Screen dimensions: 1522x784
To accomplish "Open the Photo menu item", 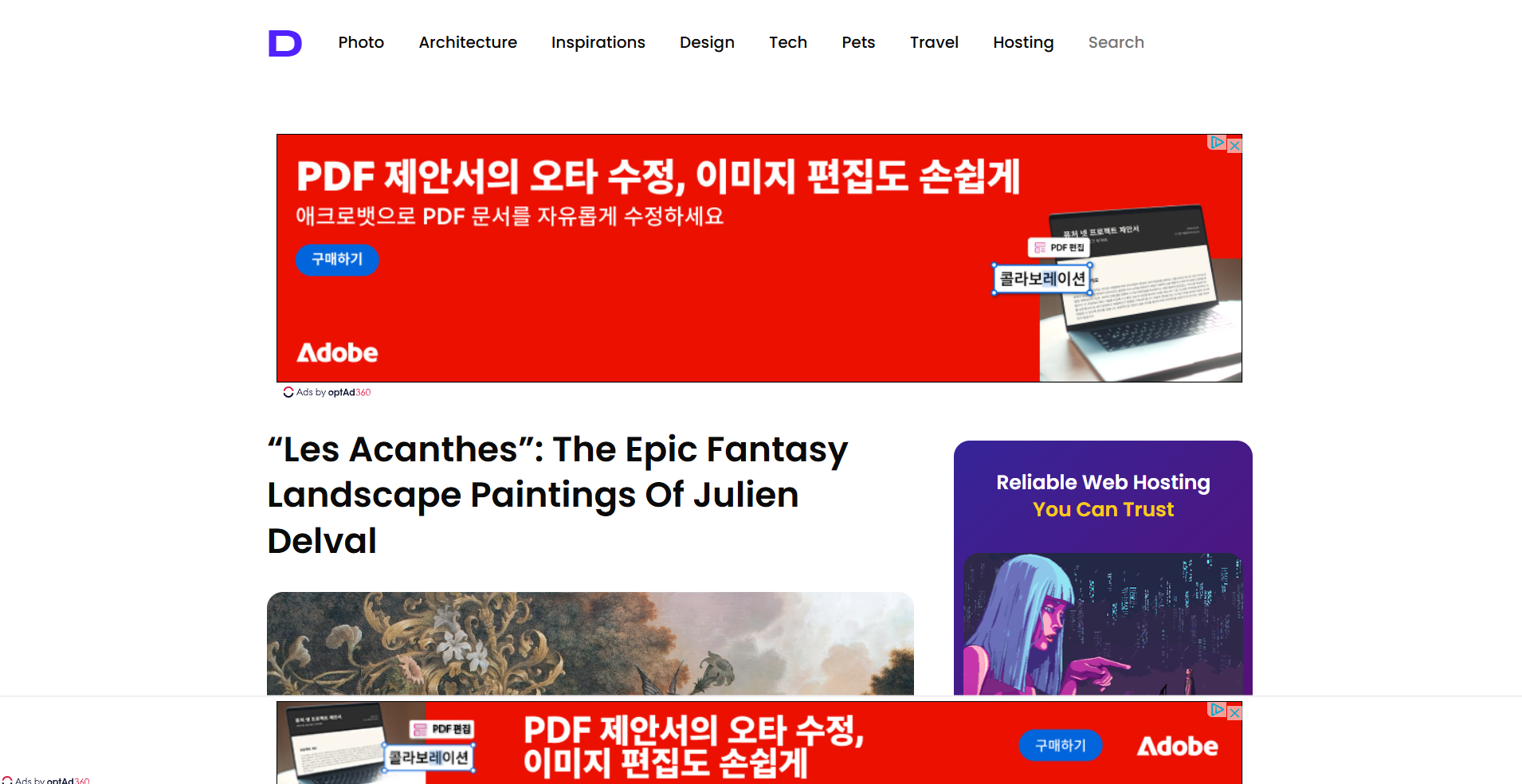I will [361, 42].
